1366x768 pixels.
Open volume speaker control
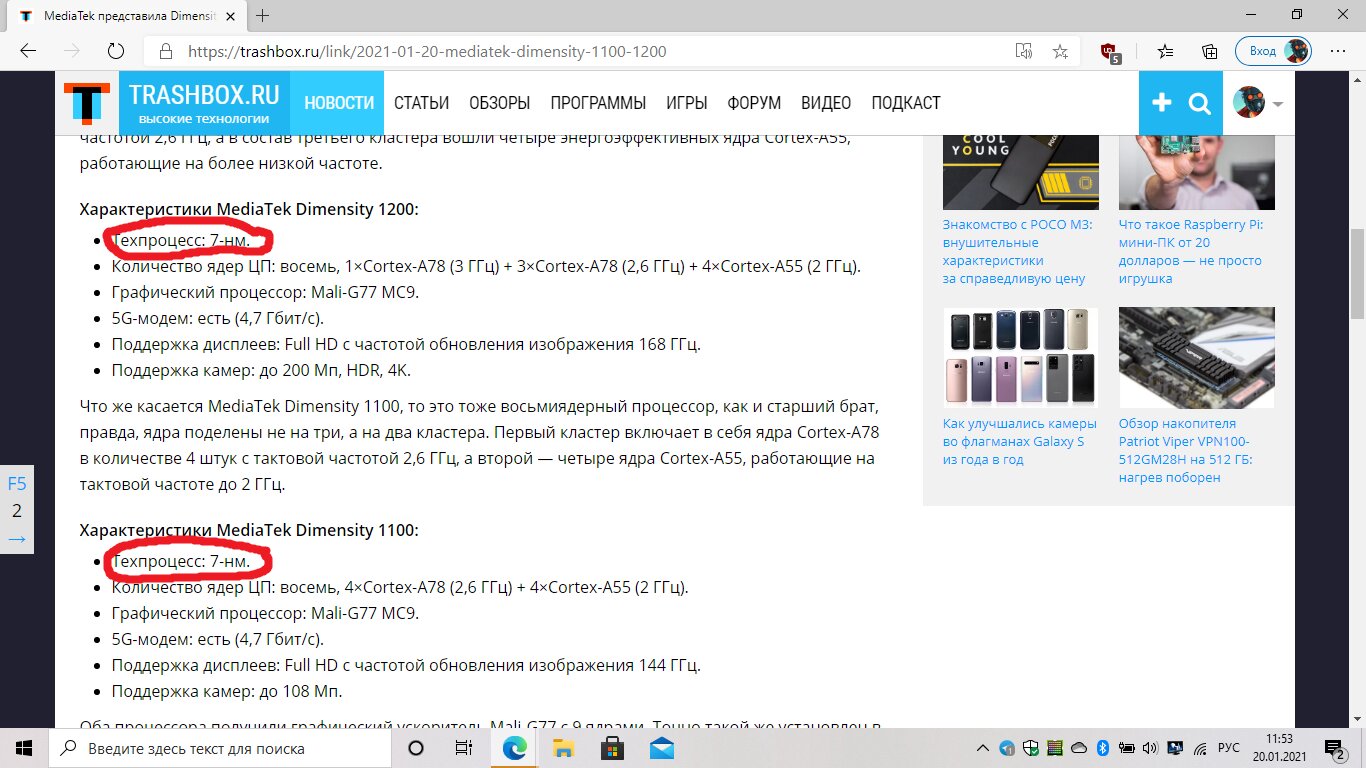[1152, 748]
